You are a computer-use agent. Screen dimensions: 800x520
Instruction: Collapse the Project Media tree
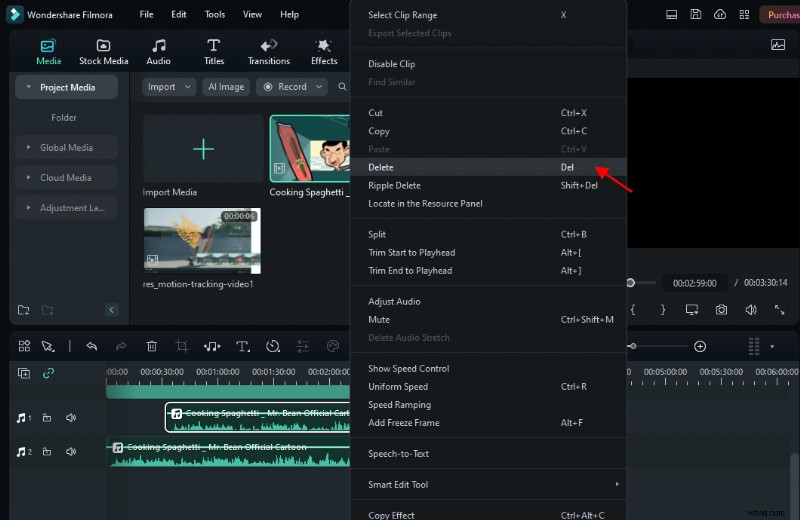[x=29, y=87]
